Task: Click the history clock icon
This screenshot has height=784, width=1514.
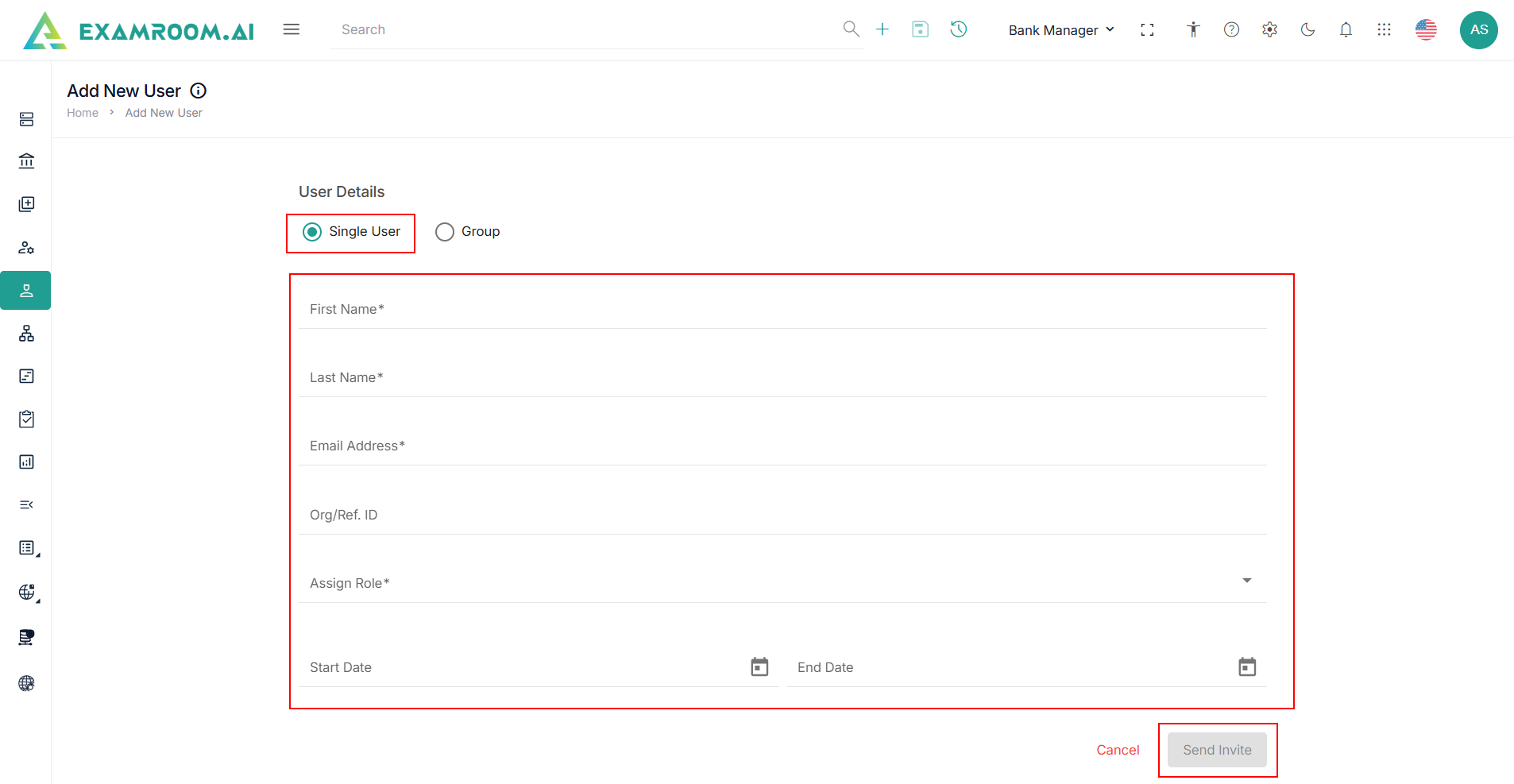Action: tap(959, 29)
